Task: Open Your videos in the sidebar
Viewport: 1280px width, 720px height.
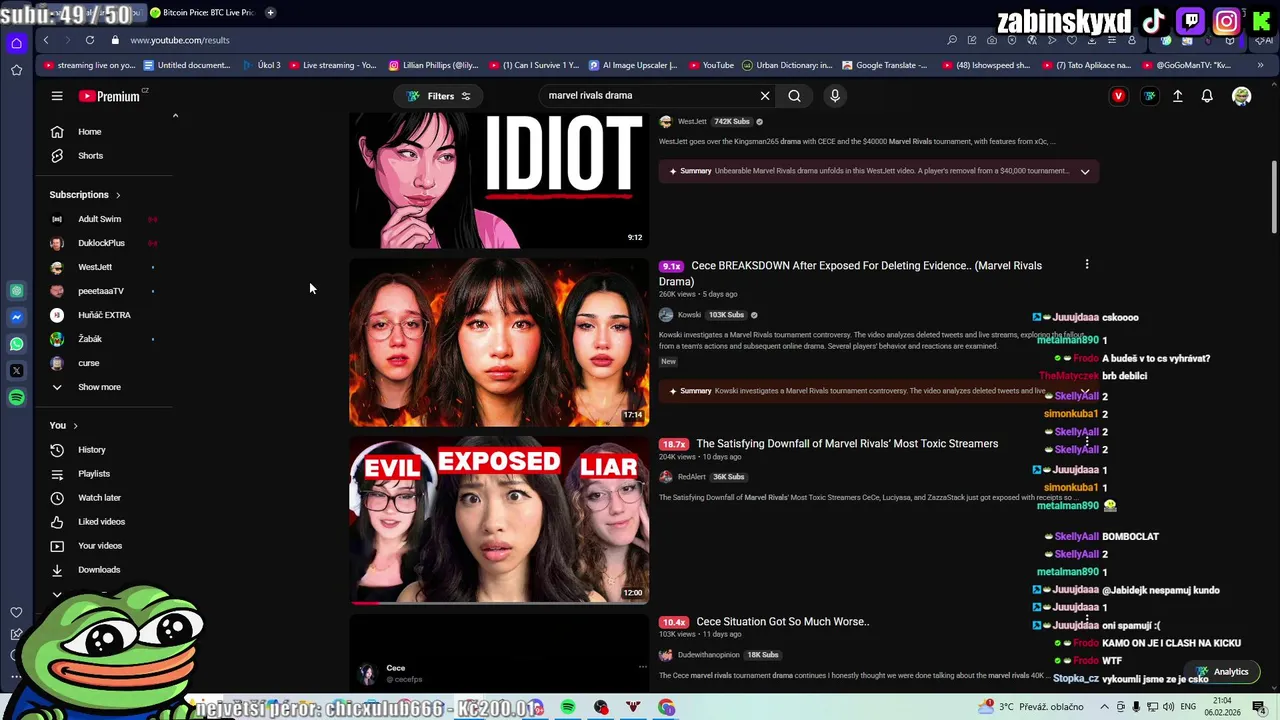Action: (100, 546)
